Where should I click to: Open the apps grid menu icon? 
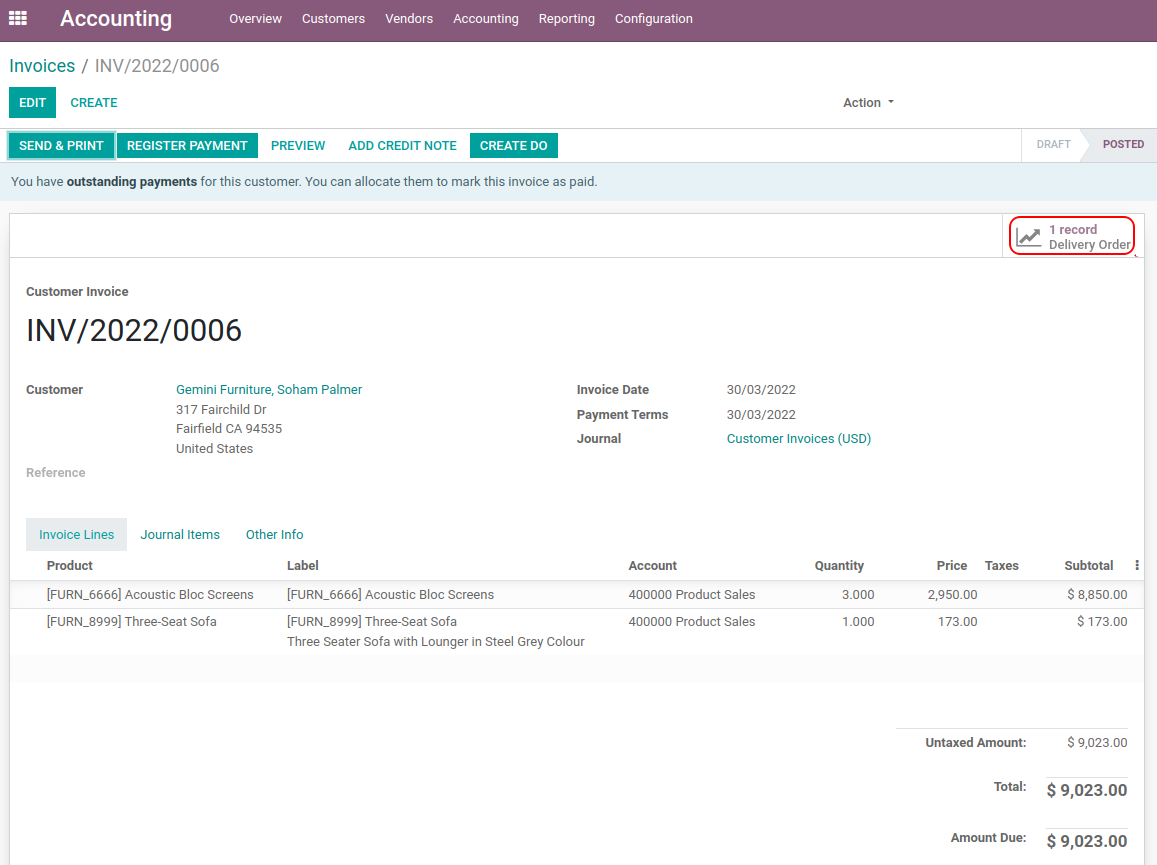[x=18, y=18]
